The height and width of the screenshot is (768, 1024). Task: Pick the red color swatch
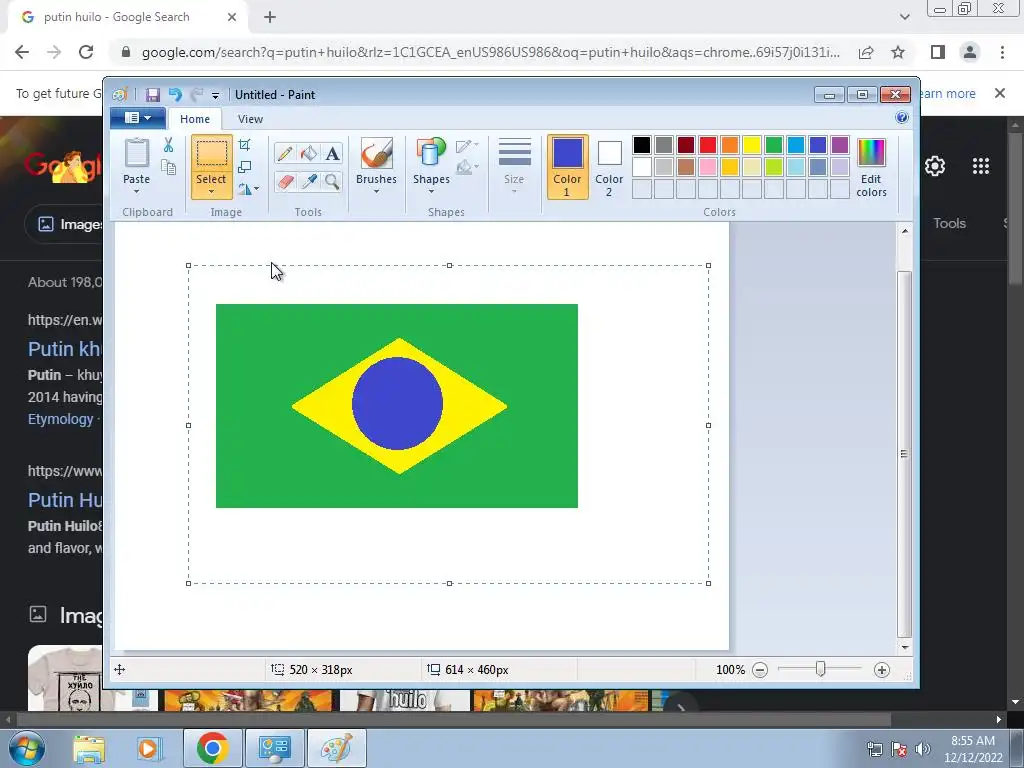tap(708, 145)
